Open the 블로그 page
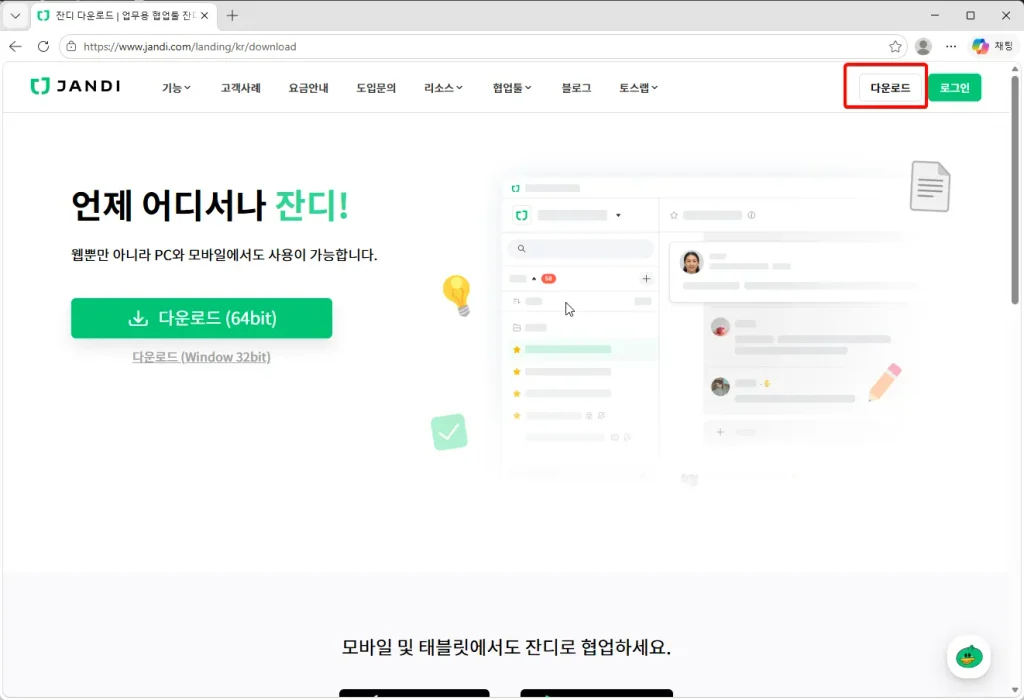1024x700 pixels. click(x=576, y=88)
